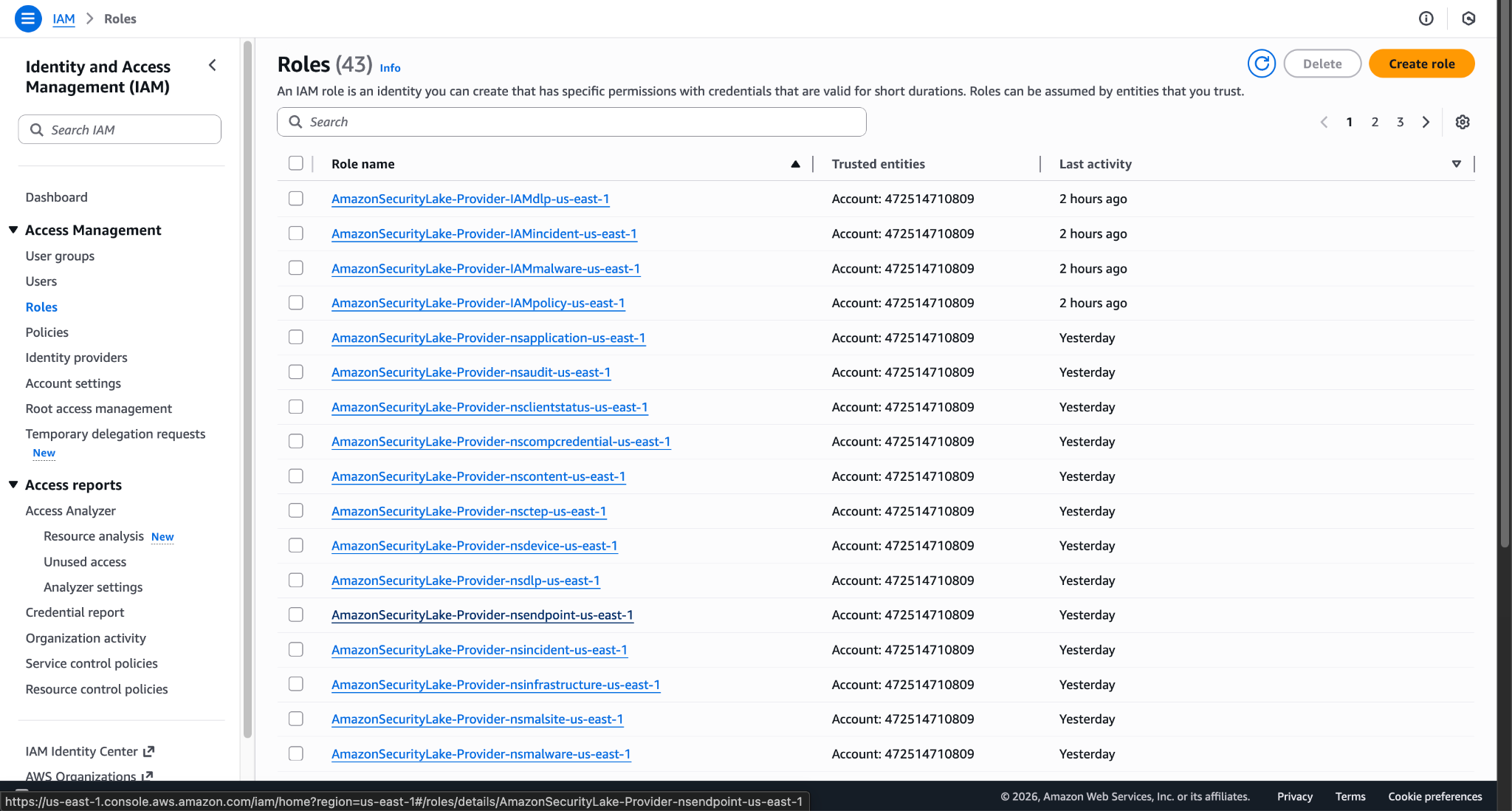
Task: Open Dashboard in the sidebar
Action: pos(56,197)
